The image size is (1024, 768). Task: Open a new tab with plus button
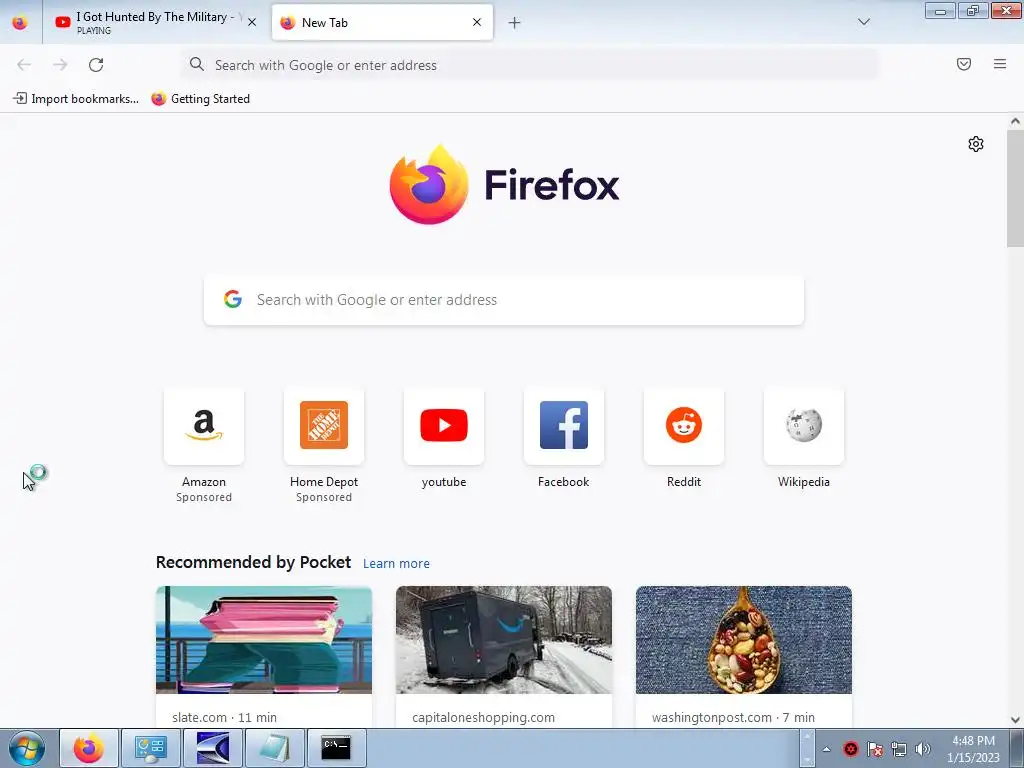click(515, 23)
